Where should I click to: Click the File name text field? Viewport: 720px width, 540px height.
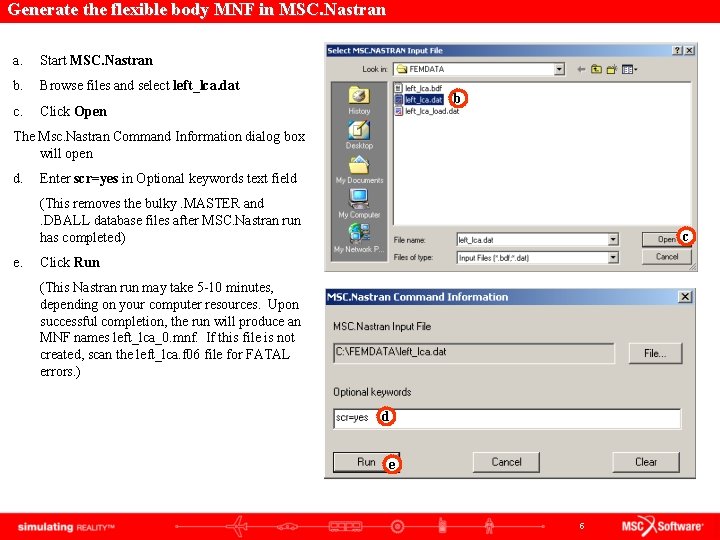click(x=532, y=239)
